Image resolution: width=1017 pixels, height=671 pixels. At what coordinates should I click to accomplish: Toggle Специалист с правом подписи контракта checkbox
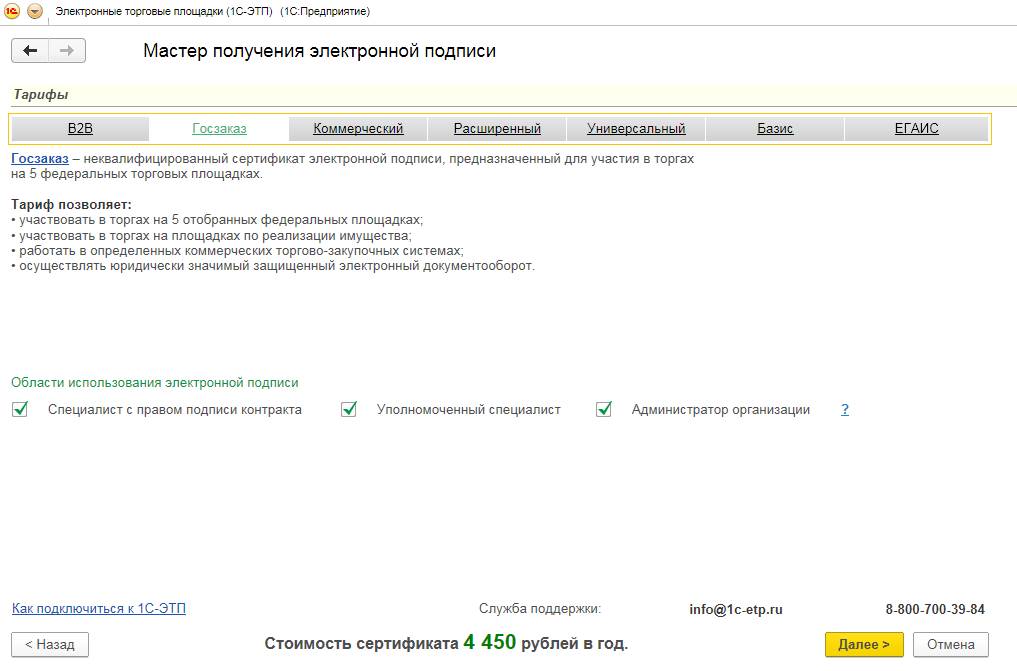[x=20, y=409]
